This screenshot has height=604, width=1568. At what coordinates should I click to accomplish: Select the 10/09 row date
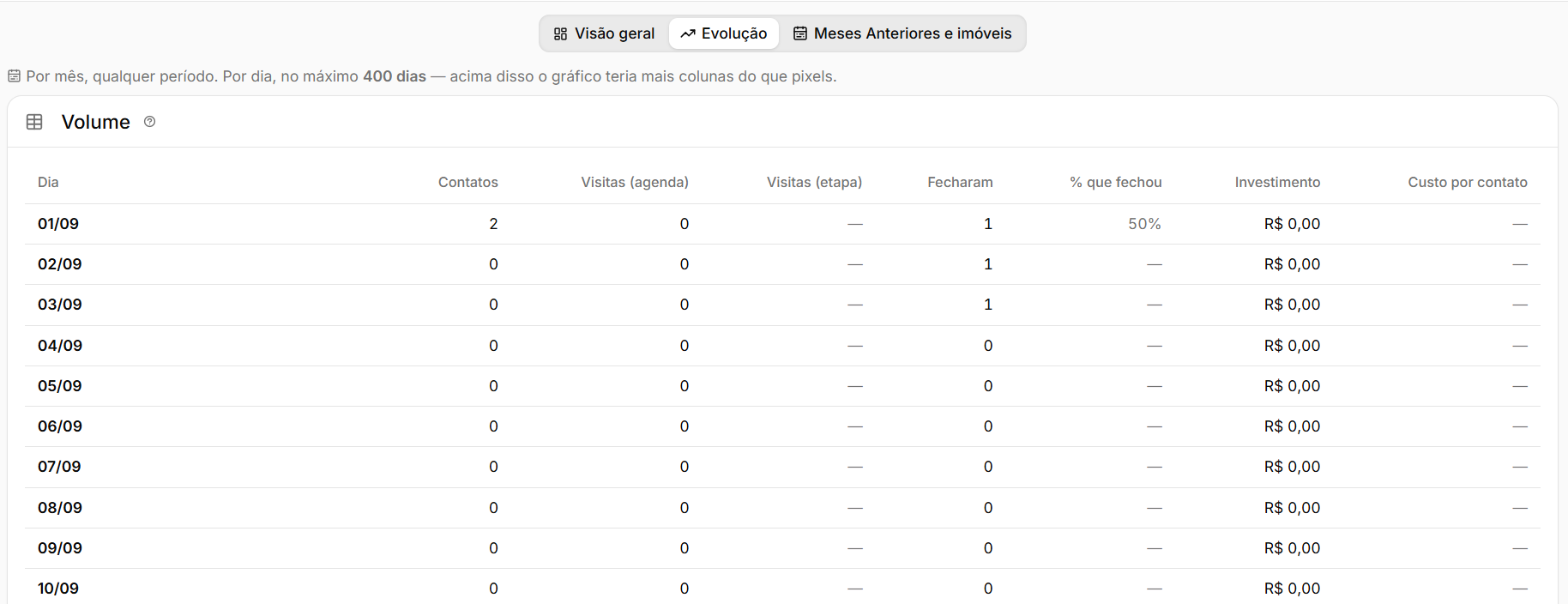click(x=58, y=589)
